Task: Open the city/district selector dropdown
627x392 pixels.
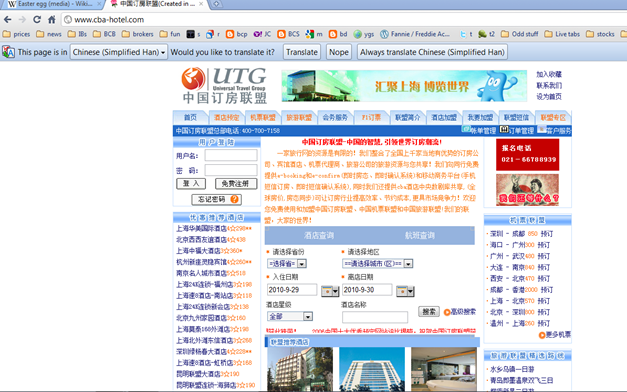Action: (377, 264)
